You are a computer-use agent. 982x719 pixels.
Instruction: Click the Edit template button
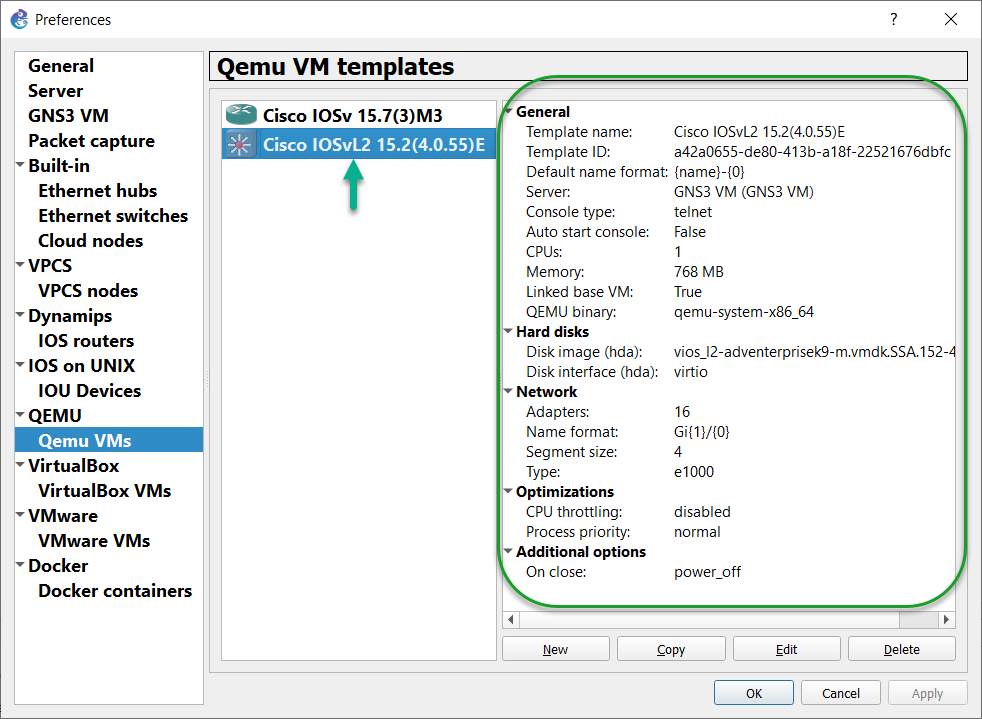(x=787, y=649)
